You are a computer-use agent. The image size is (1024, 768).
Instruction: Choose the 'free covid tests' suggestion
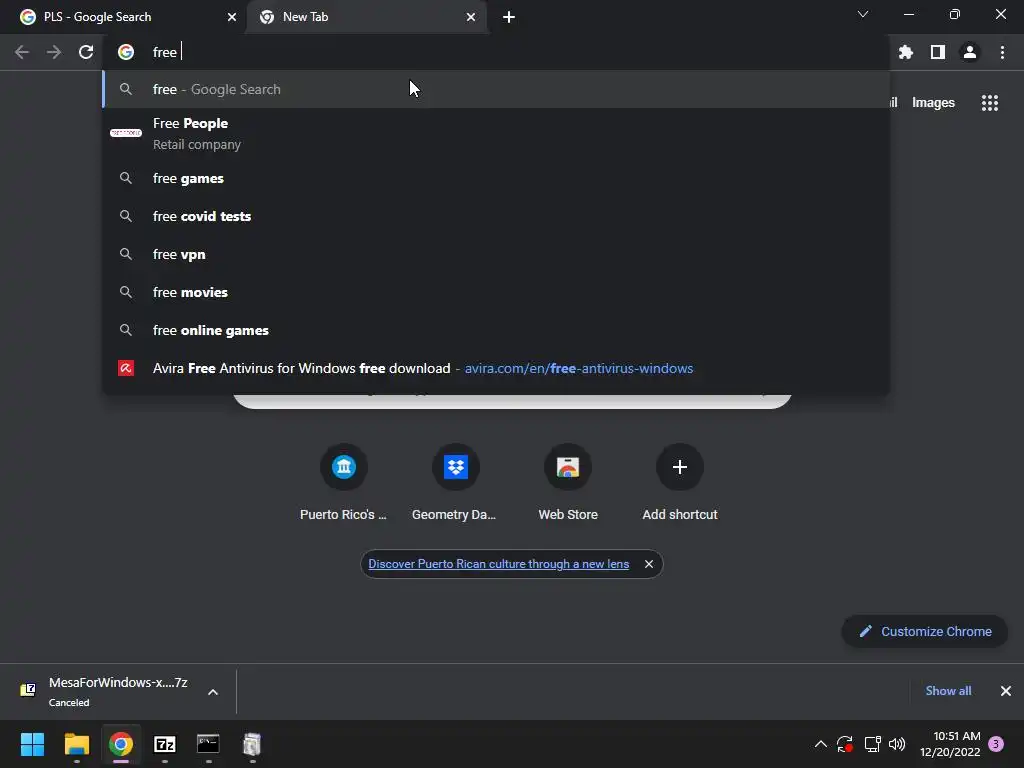tap(496, 216)
